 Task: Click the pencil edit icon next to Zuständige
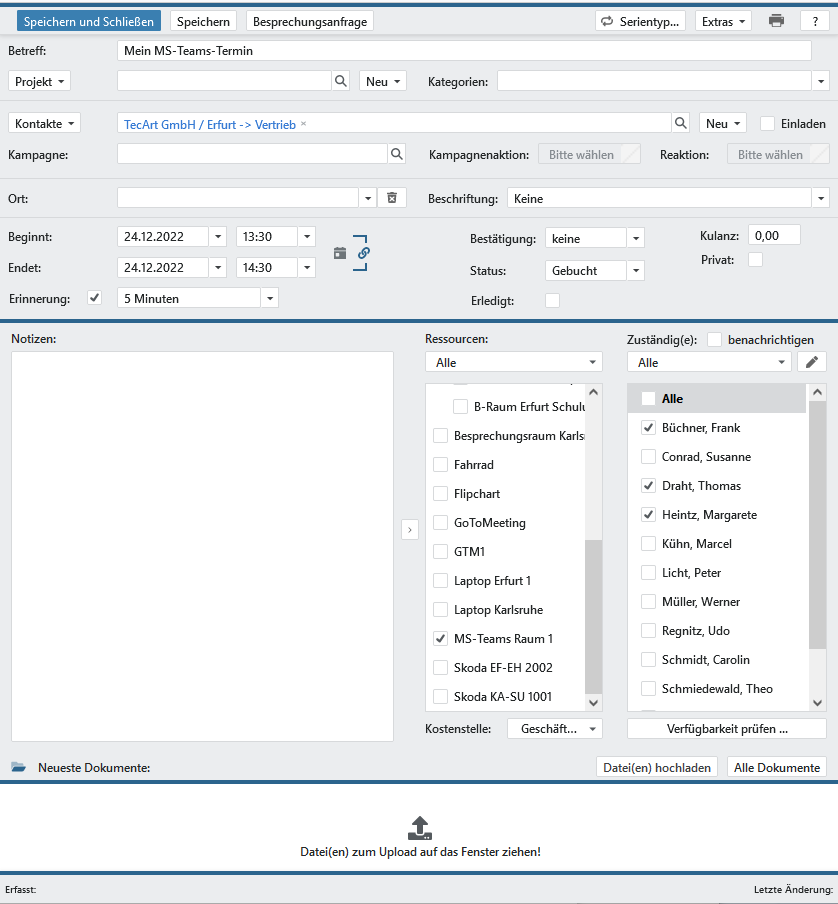812,362
